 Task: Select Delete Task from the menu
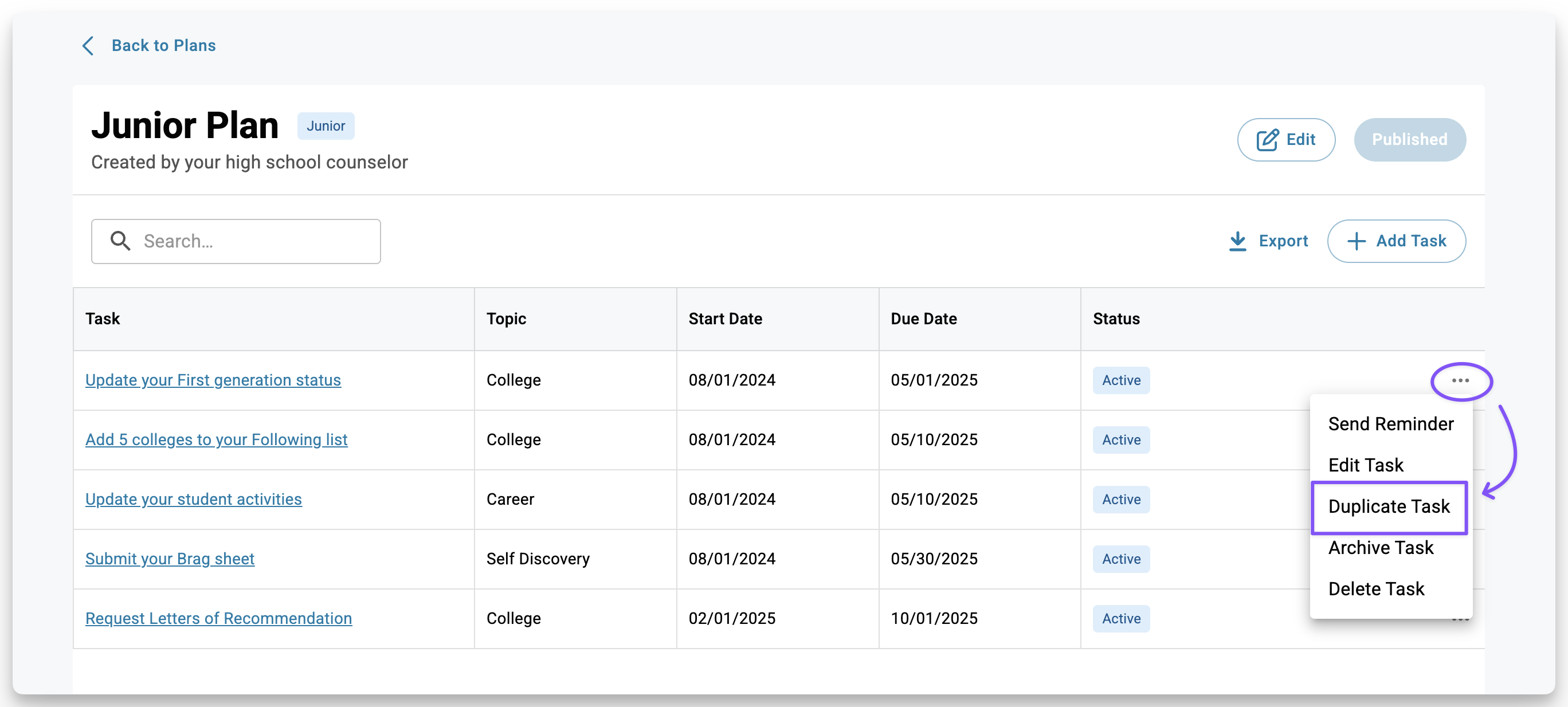tap(1375, 589)
